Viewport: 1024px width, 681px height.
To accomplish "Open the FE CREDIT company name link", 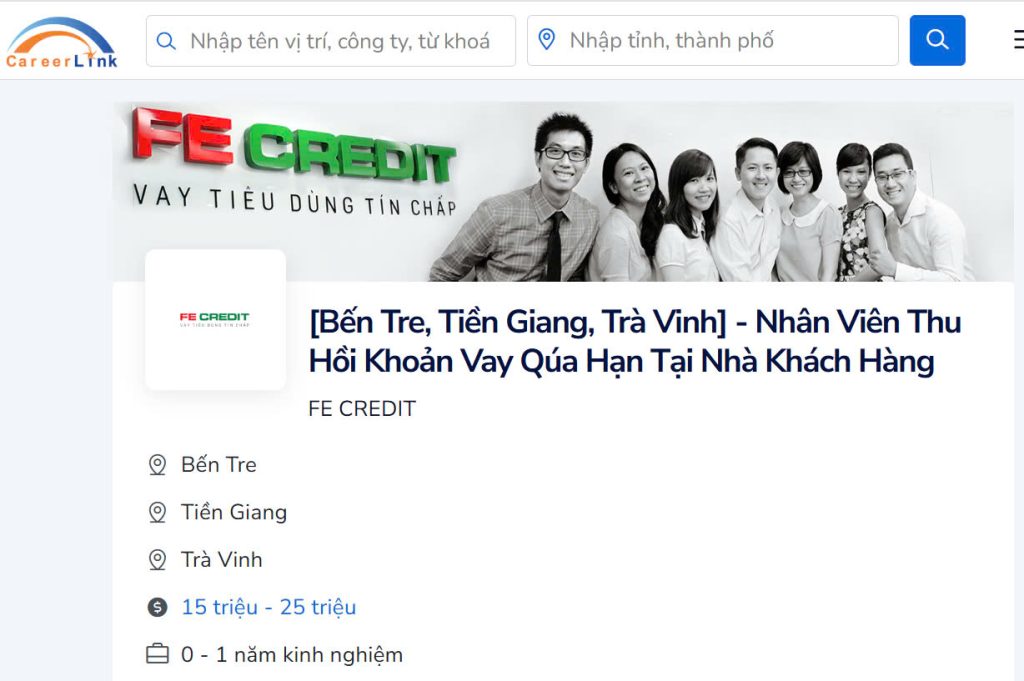I will (362, 409).
